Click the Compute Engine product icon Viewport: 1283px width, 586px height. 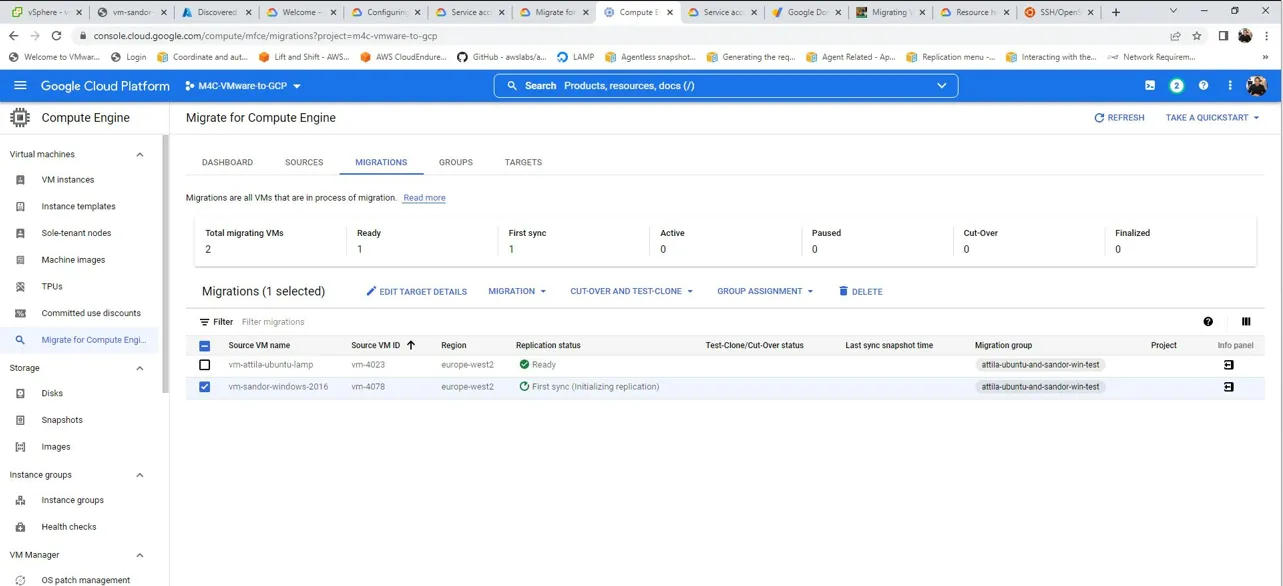pyautogui.click(x=20, y=117)
